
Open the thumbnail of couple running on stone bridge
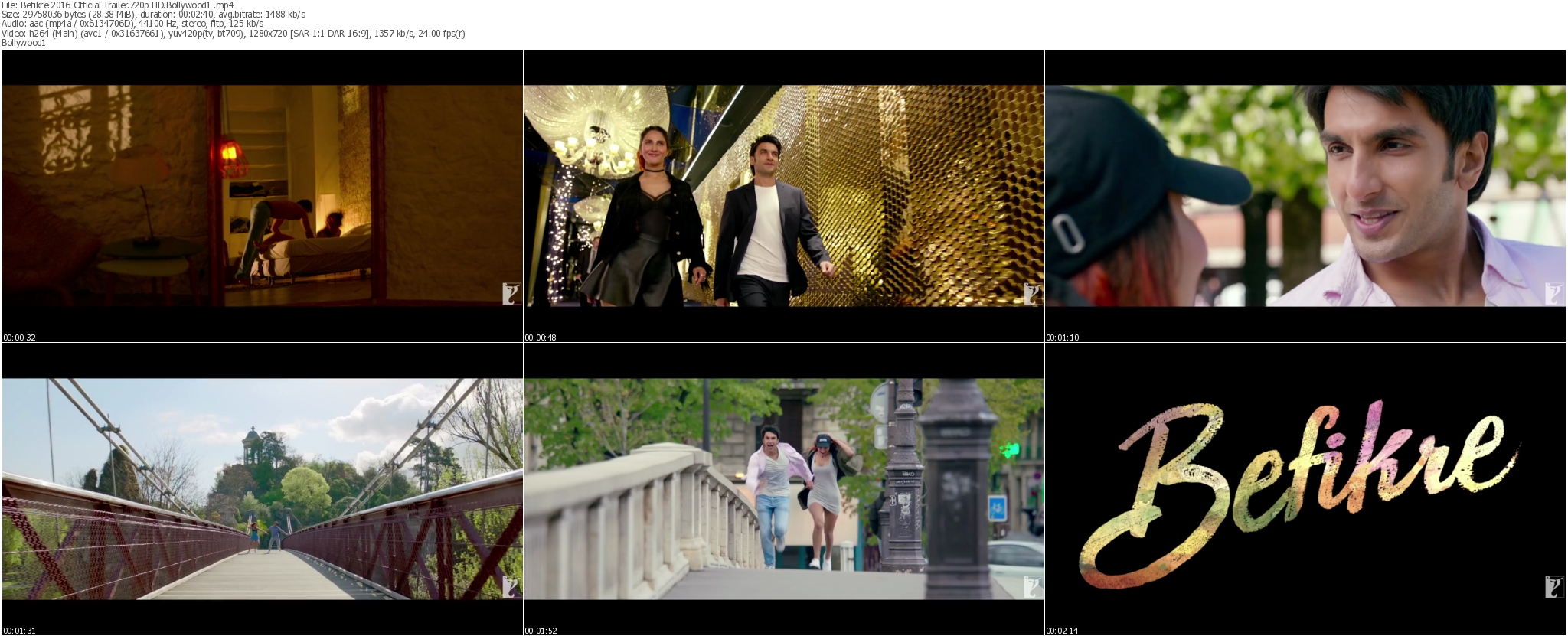784,489
